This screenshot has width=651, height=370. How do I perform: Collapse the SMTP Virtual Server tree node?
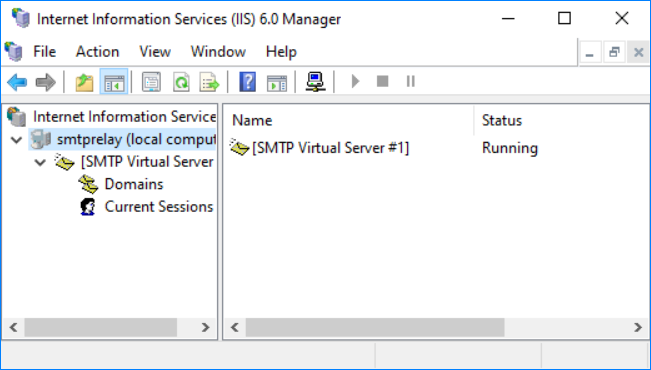click(x=40, y=162)
